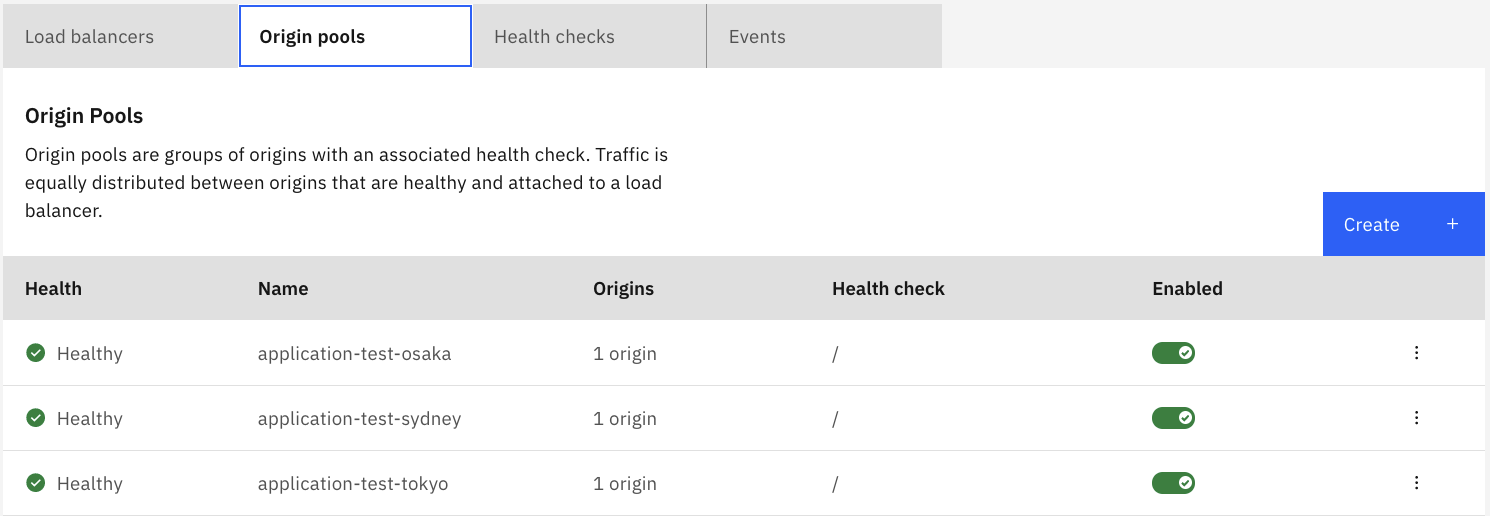Select the Origin pools tab
The image size is (1490, 516).
[x=312, y=37]
